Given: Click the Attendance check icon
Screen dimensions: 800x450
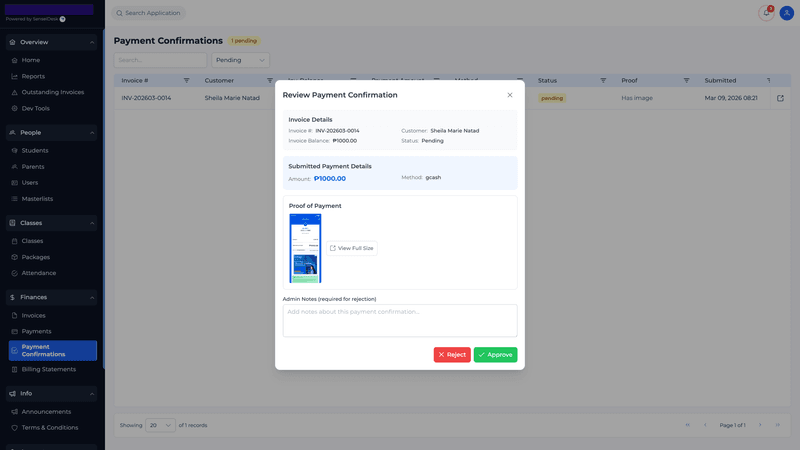Looking at the screenshot, I should pos(14,273).
